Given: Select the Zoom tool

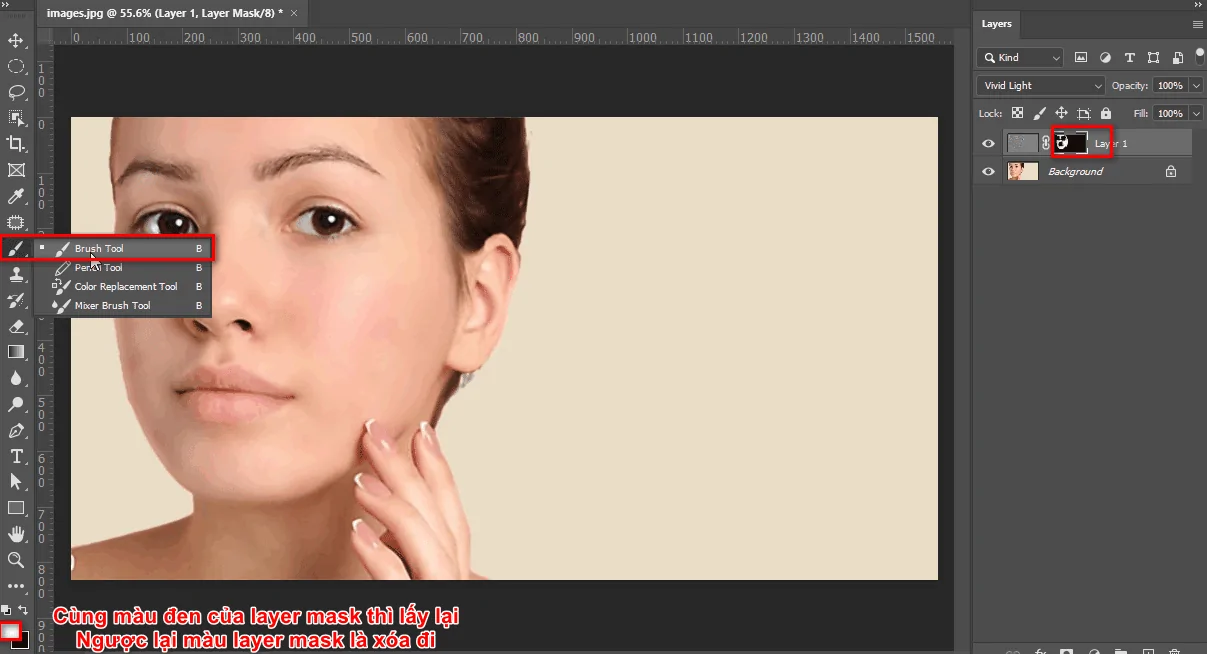Looking at the screenshot, I should tap(16, 560).
